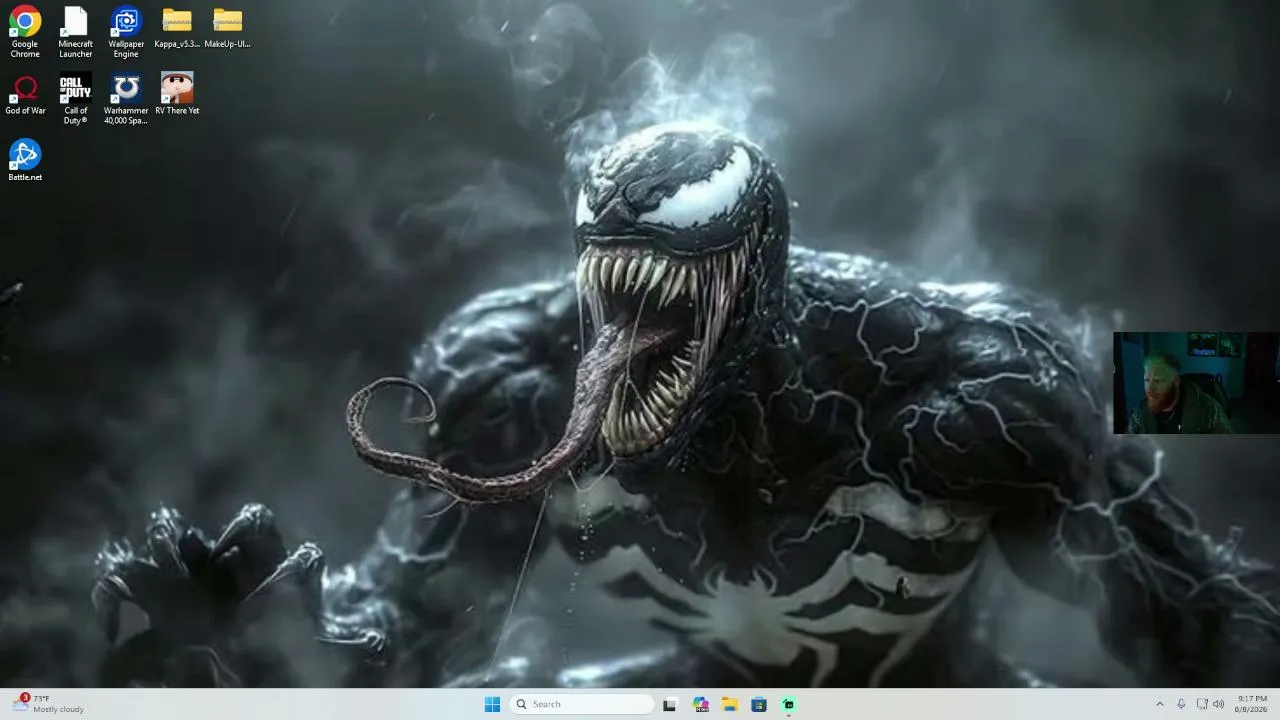1280x720 pixels.
Task: Open the Google Chrome desktop shortcut
Action: point(25,32)
